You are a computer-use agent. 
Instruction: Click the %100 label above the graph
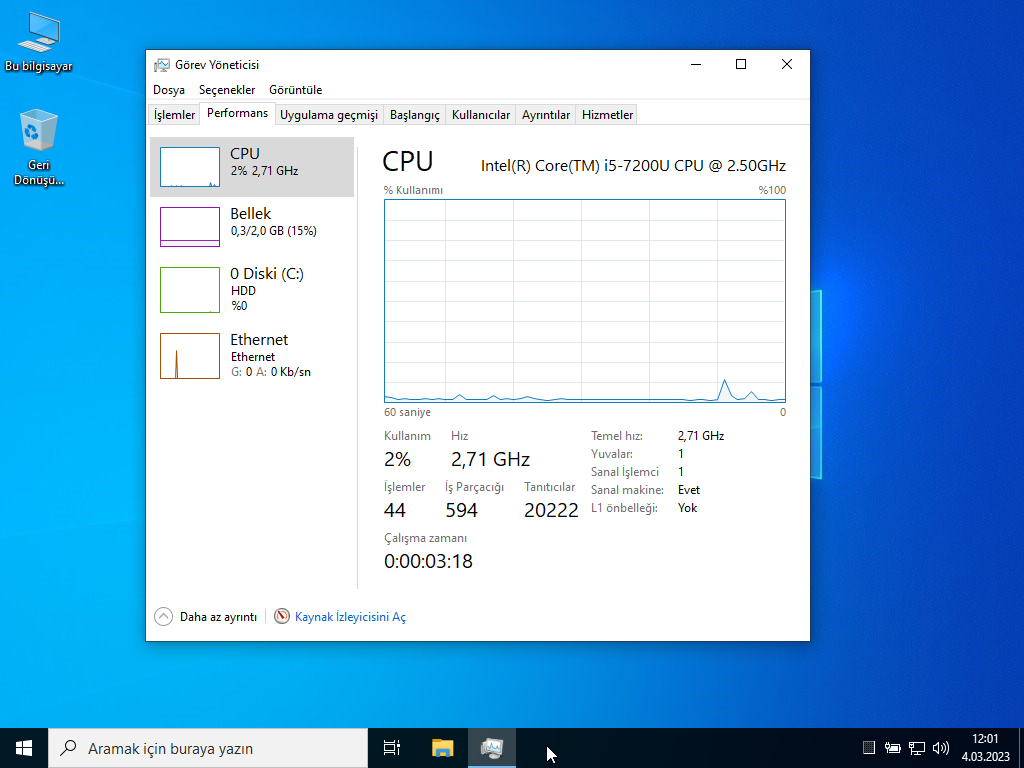(772, 190)
